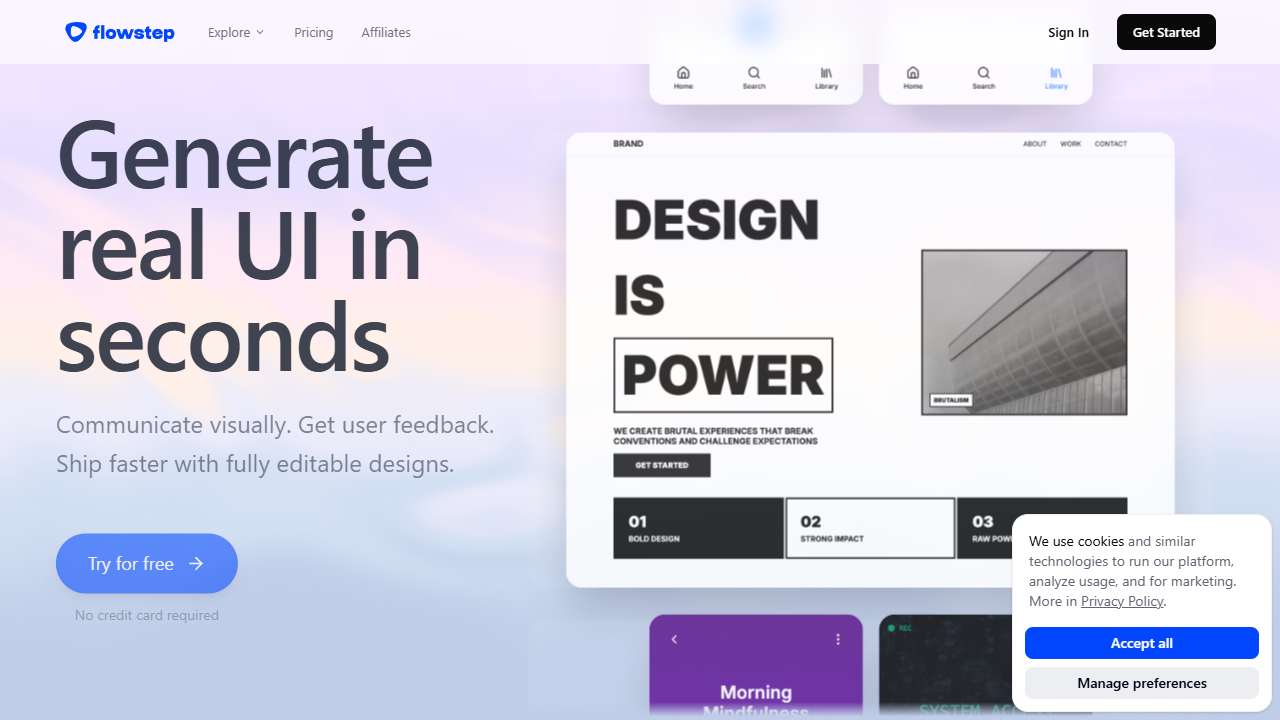Click the flowstep logo icon
1280x720 pixels.
76,32
